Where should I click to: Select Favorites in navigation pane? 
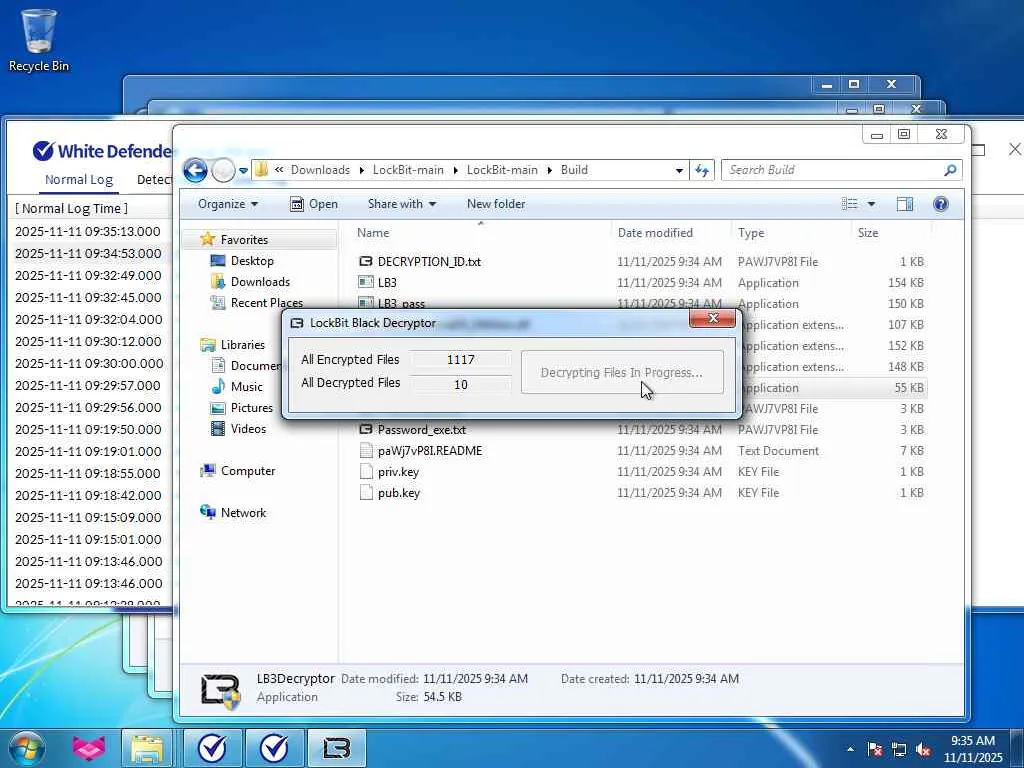pyautogui.click(x=243, y=240)
